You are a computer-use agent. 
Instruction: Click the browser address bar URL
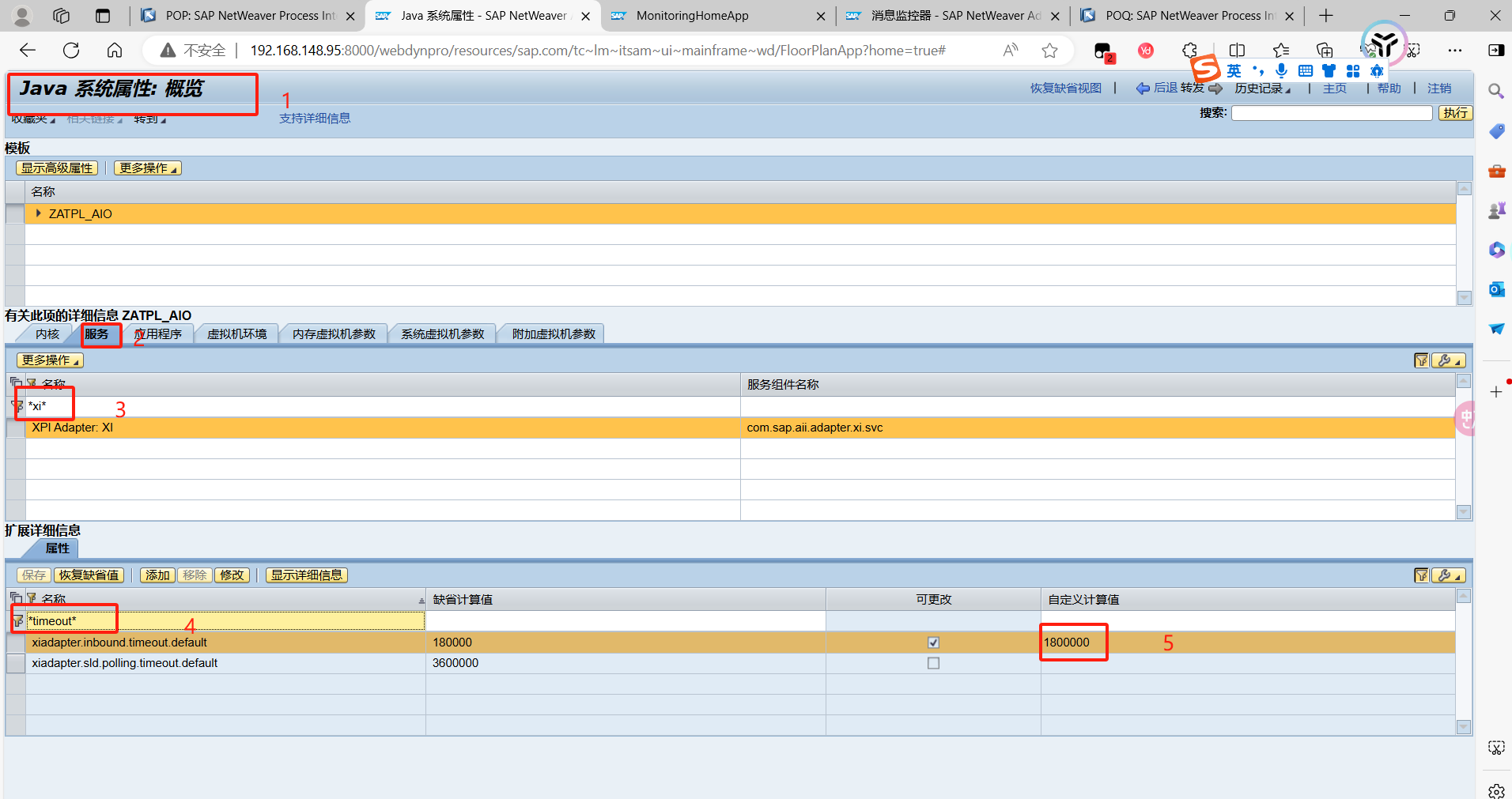click(x=598, y=51)
